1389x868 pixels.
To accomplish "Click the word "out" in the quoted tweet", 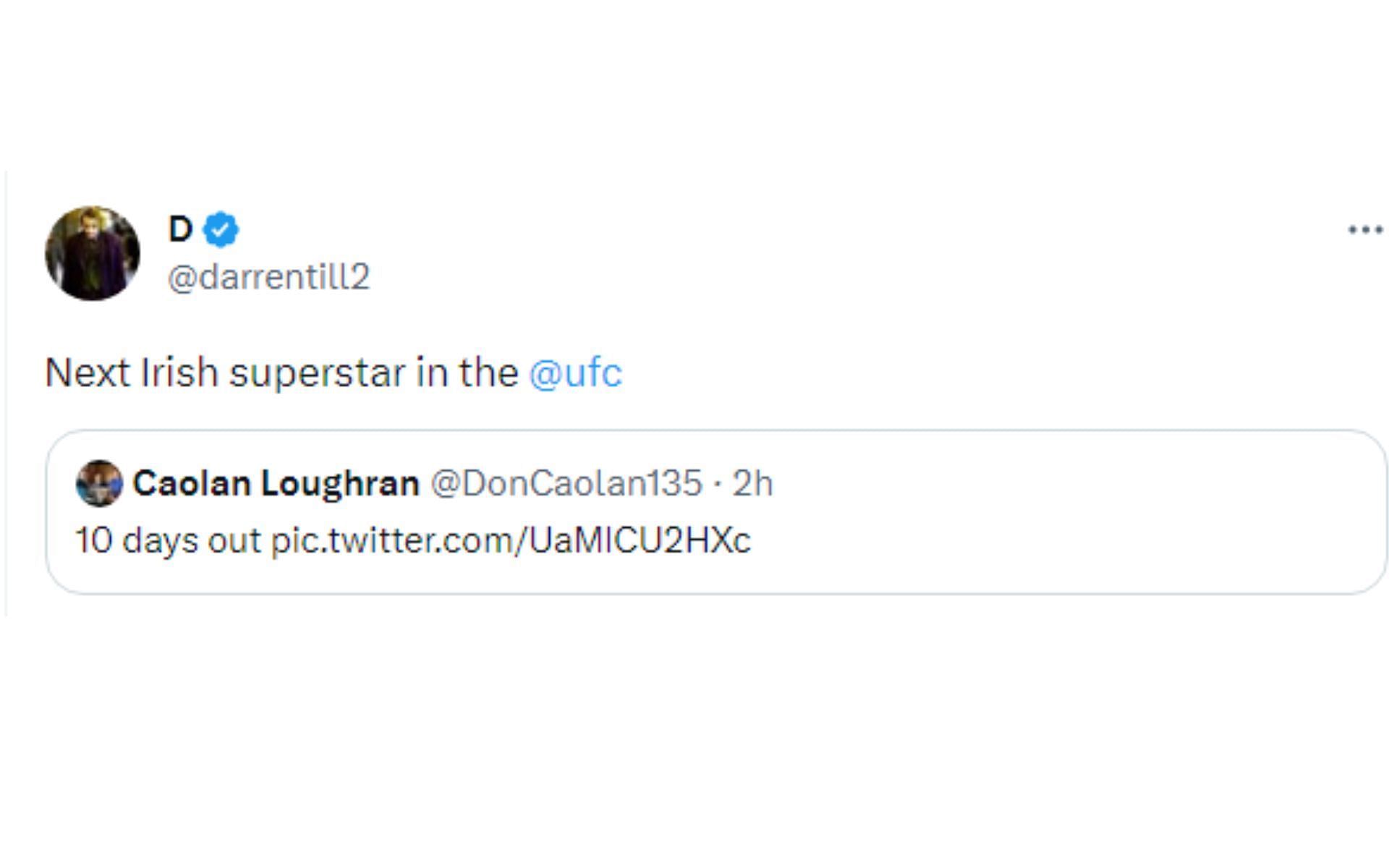I will click(234, 540).
